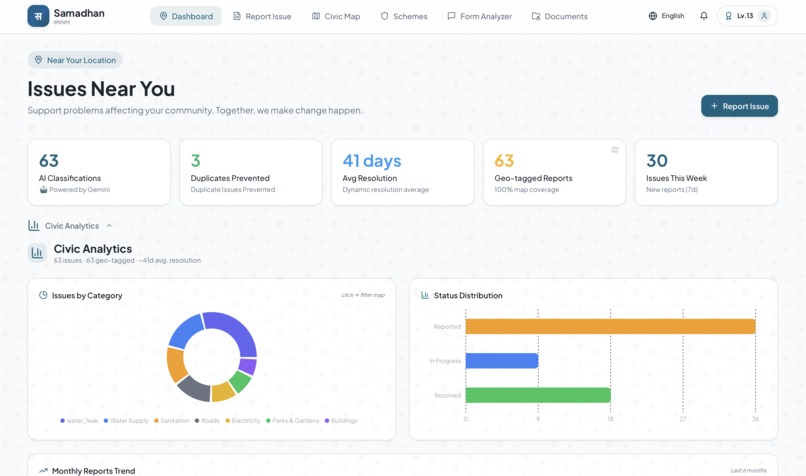
Task: Click the trend arrow icon beside Monthly Reports Trend
Action: click(43, 470)
